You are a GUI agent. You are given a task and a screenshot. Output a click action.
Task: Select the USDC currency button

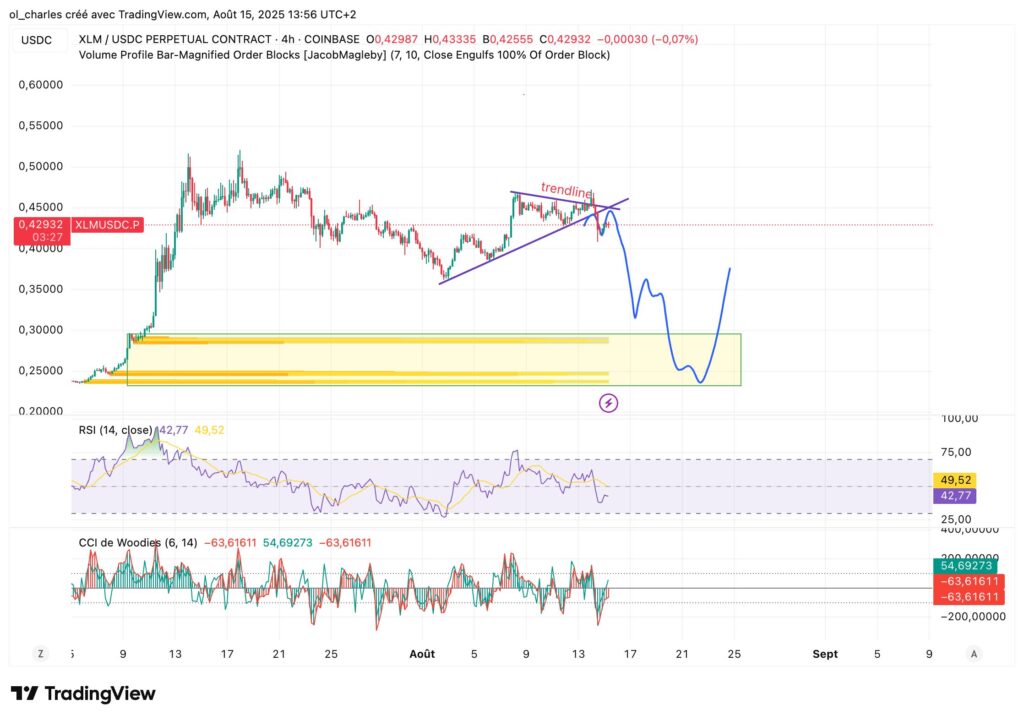click(x=35, y=40)
